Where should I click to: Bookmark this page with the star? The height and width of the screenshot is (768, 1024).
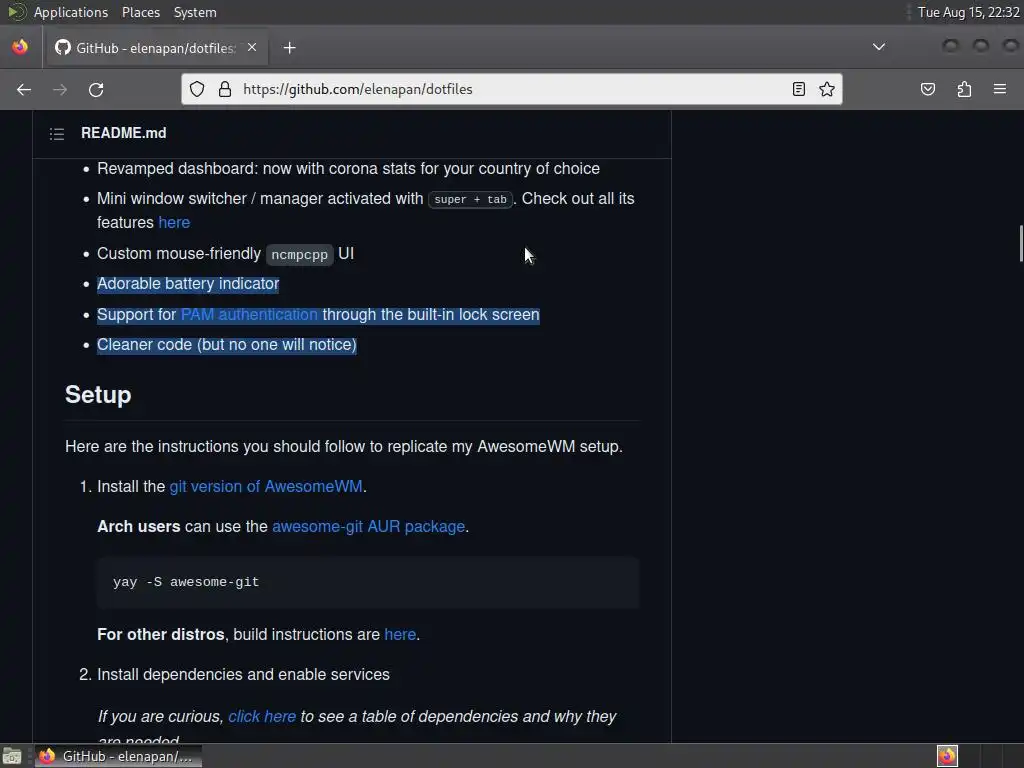[x=827, y=89]
